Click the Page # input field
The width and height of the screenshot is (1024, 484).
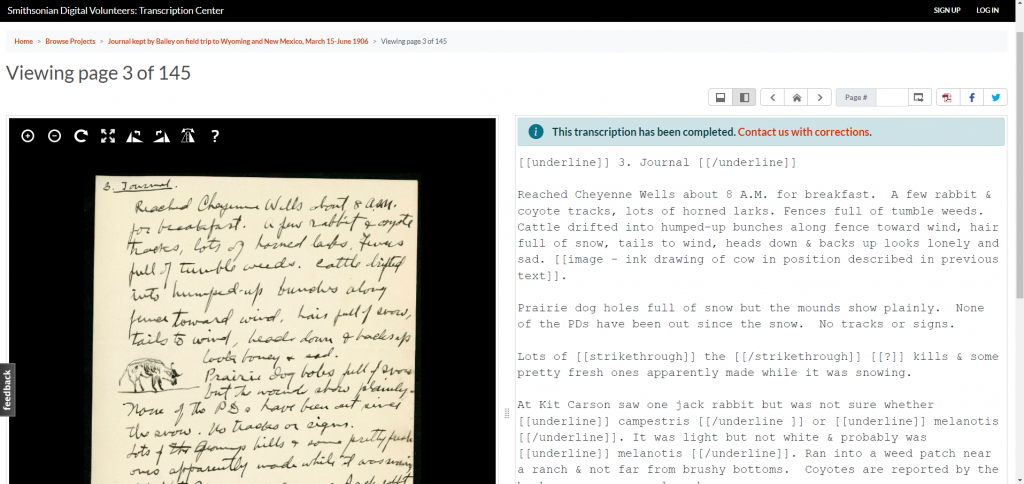(x=891, y=97)
